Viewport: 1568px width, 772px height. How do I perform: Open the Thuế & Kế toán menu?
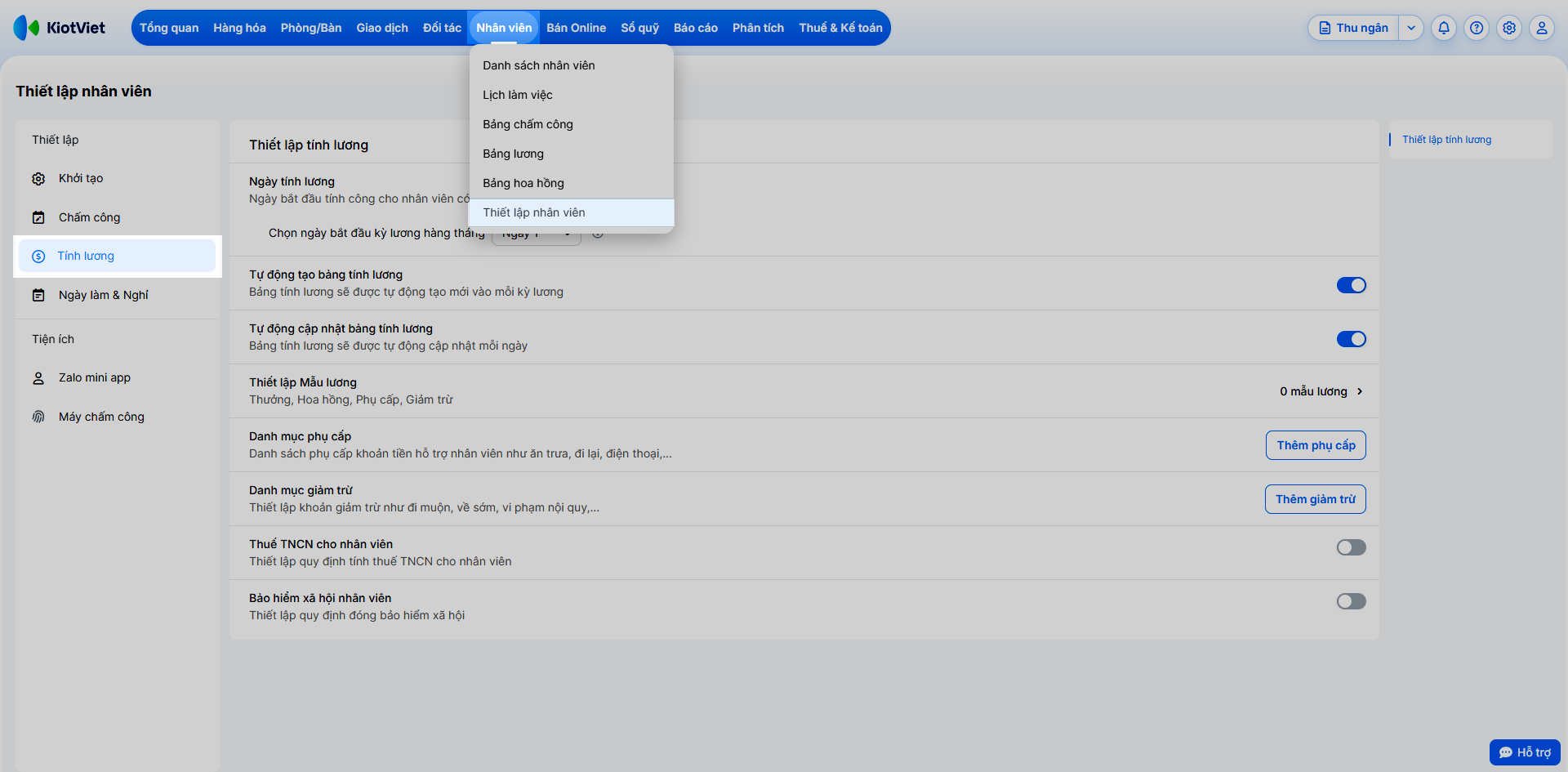tap(840, 28)
